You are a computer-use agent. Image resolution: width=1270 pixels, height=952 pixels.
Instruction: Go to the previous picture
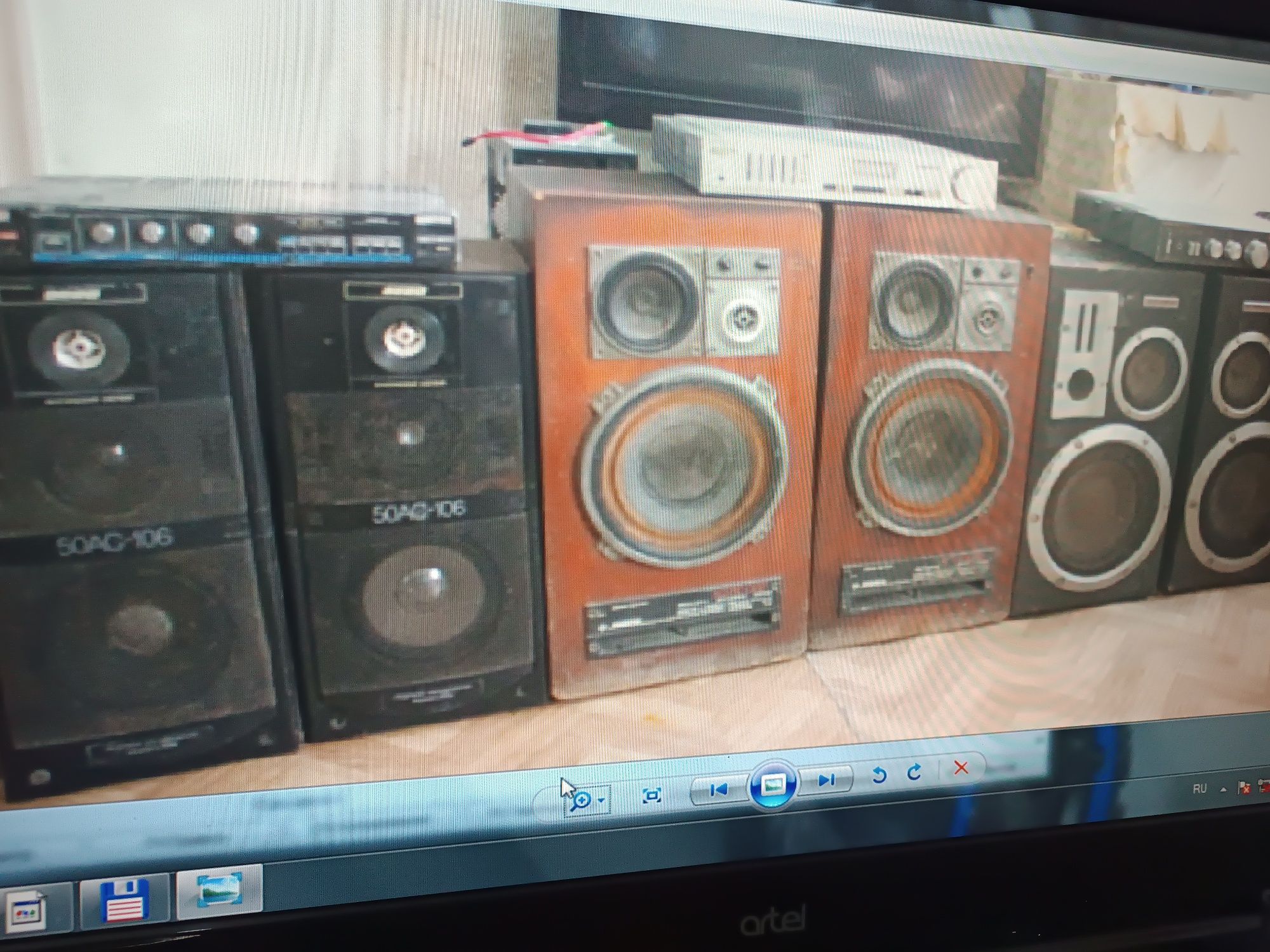[719, 790]
